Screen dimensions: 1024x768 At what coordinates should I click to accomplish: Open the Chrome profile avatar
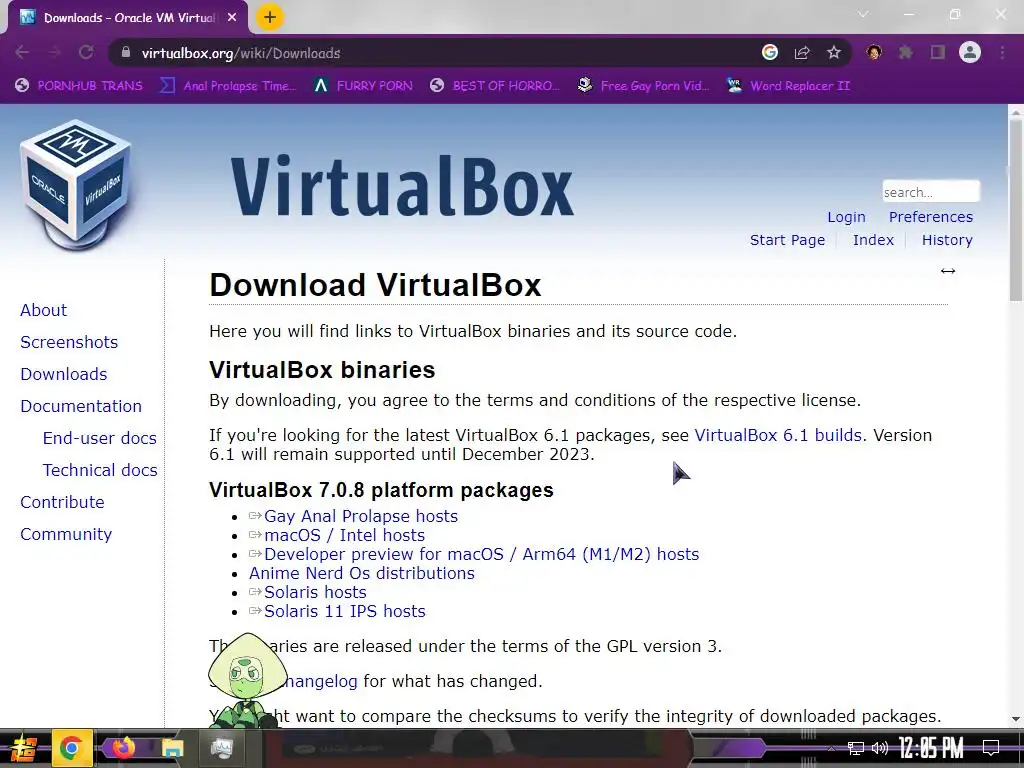[970, 52]
